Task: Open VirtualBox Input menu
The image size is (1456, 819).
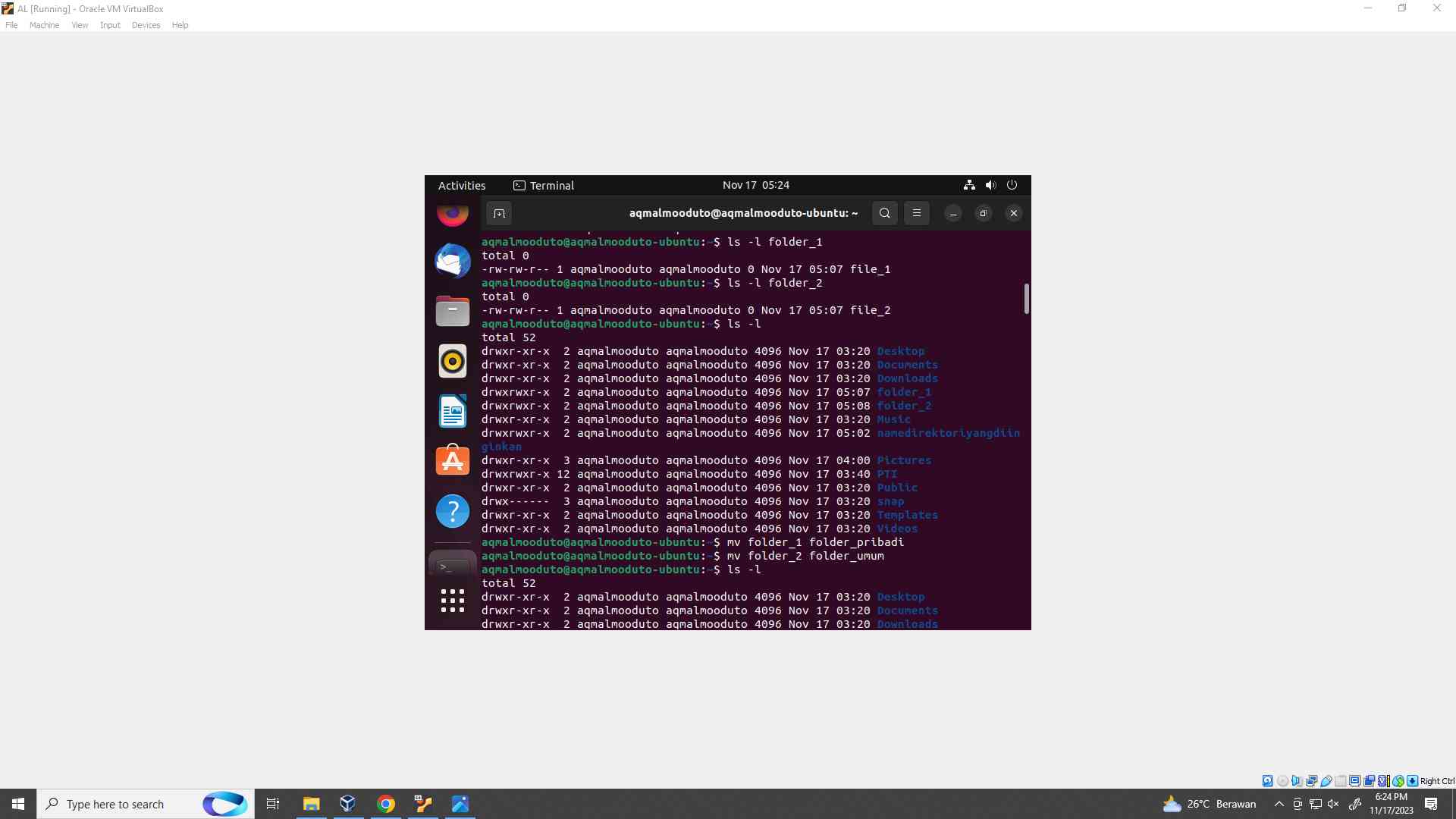Action: coord(110,25)
